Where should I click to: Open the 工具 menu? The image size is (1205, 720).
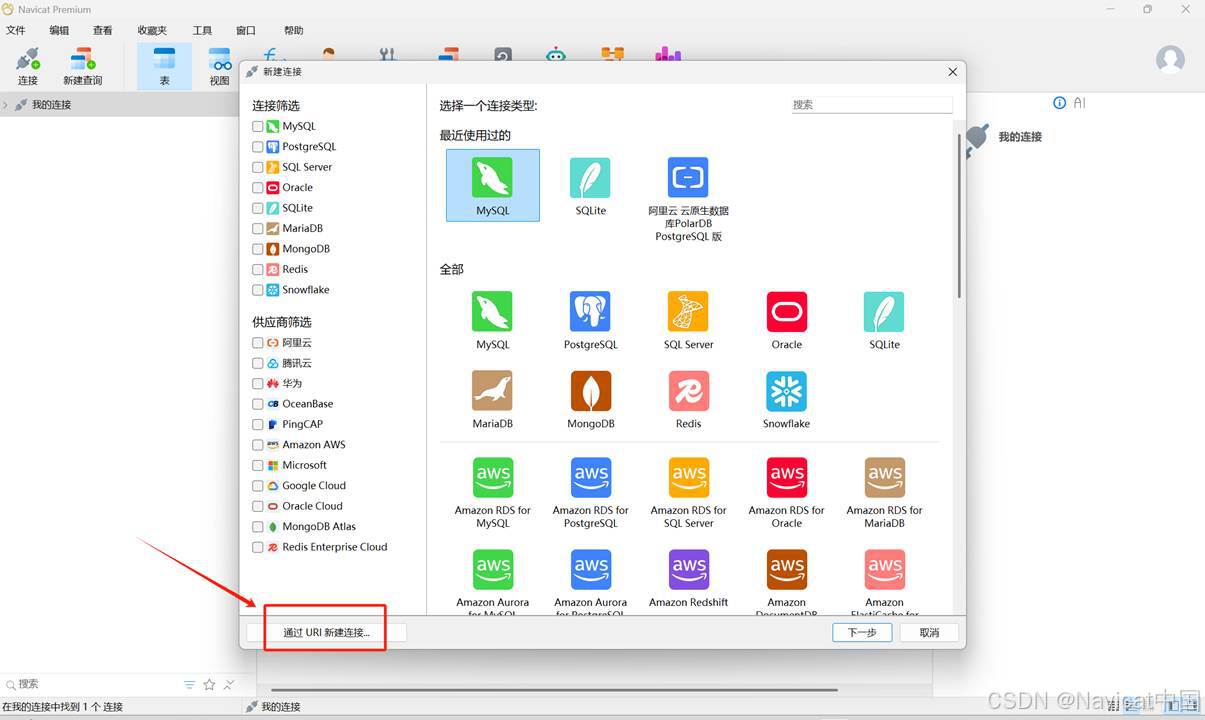(x=202, y=31)
